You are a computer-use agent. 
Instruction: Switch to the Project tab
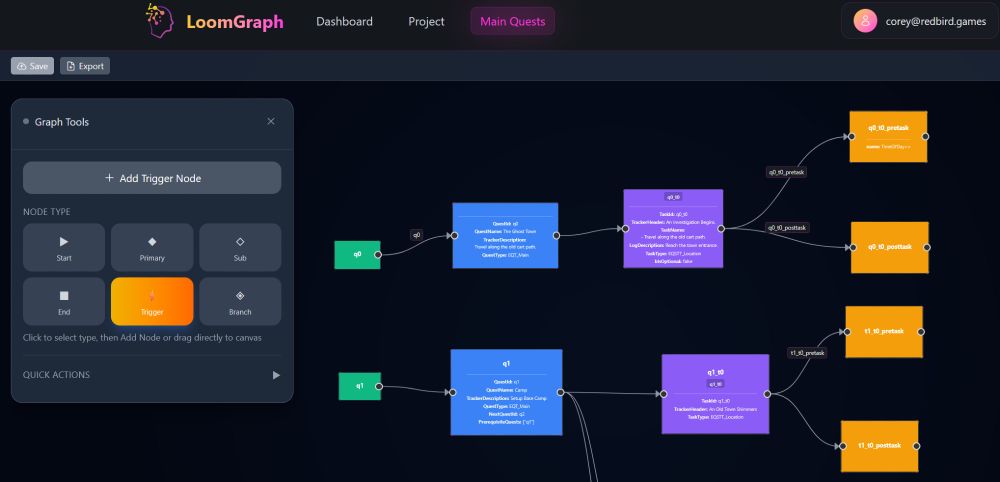click(x=426, y=21)
